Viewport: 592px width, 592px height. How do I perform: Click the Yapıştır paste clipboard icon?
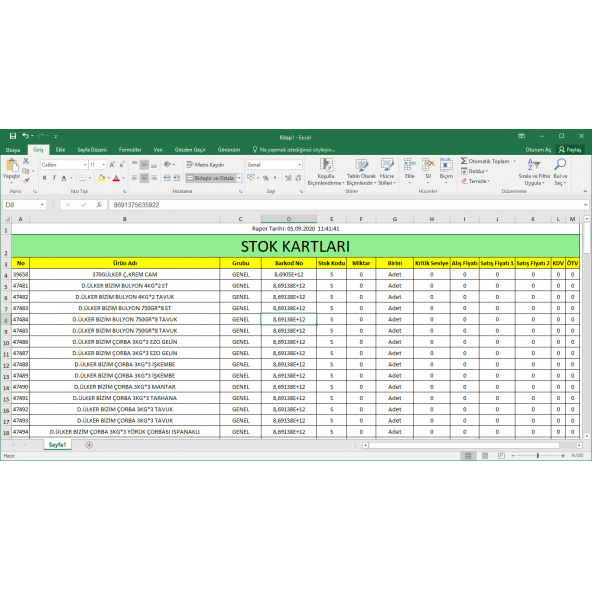(x=12, y=165)
